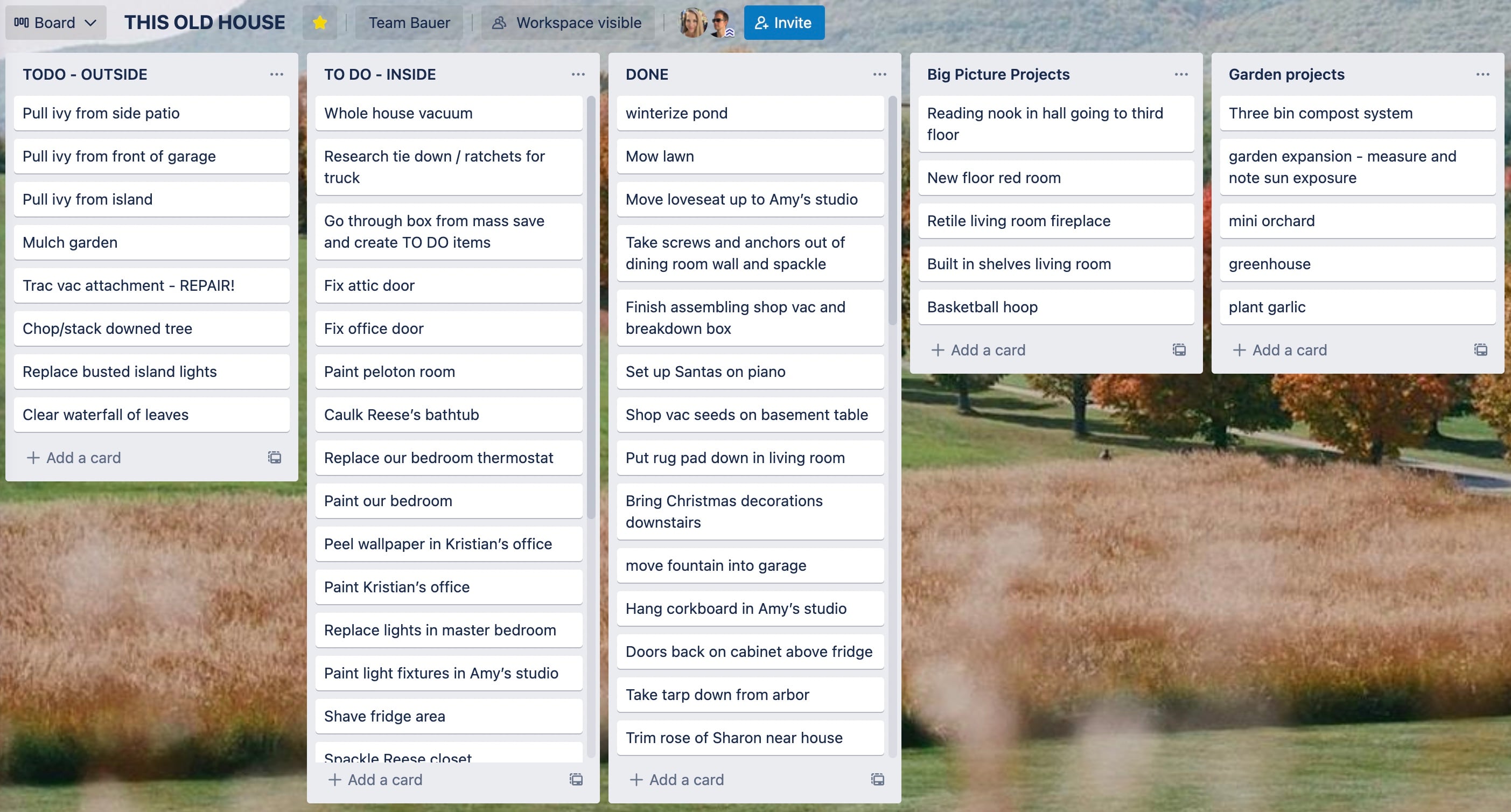Click the member avatar with sunglasses

(721, 23)
